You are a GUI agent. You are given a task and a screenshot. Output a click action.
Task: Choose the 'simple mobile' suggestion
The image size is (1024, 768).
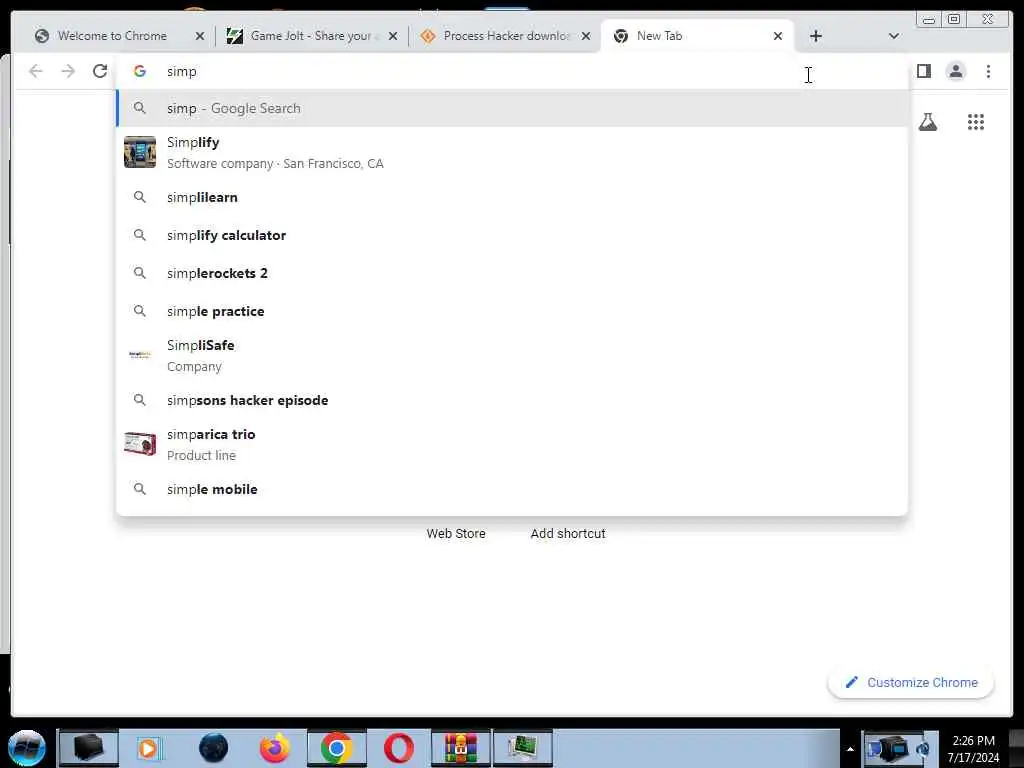(512, 489)
